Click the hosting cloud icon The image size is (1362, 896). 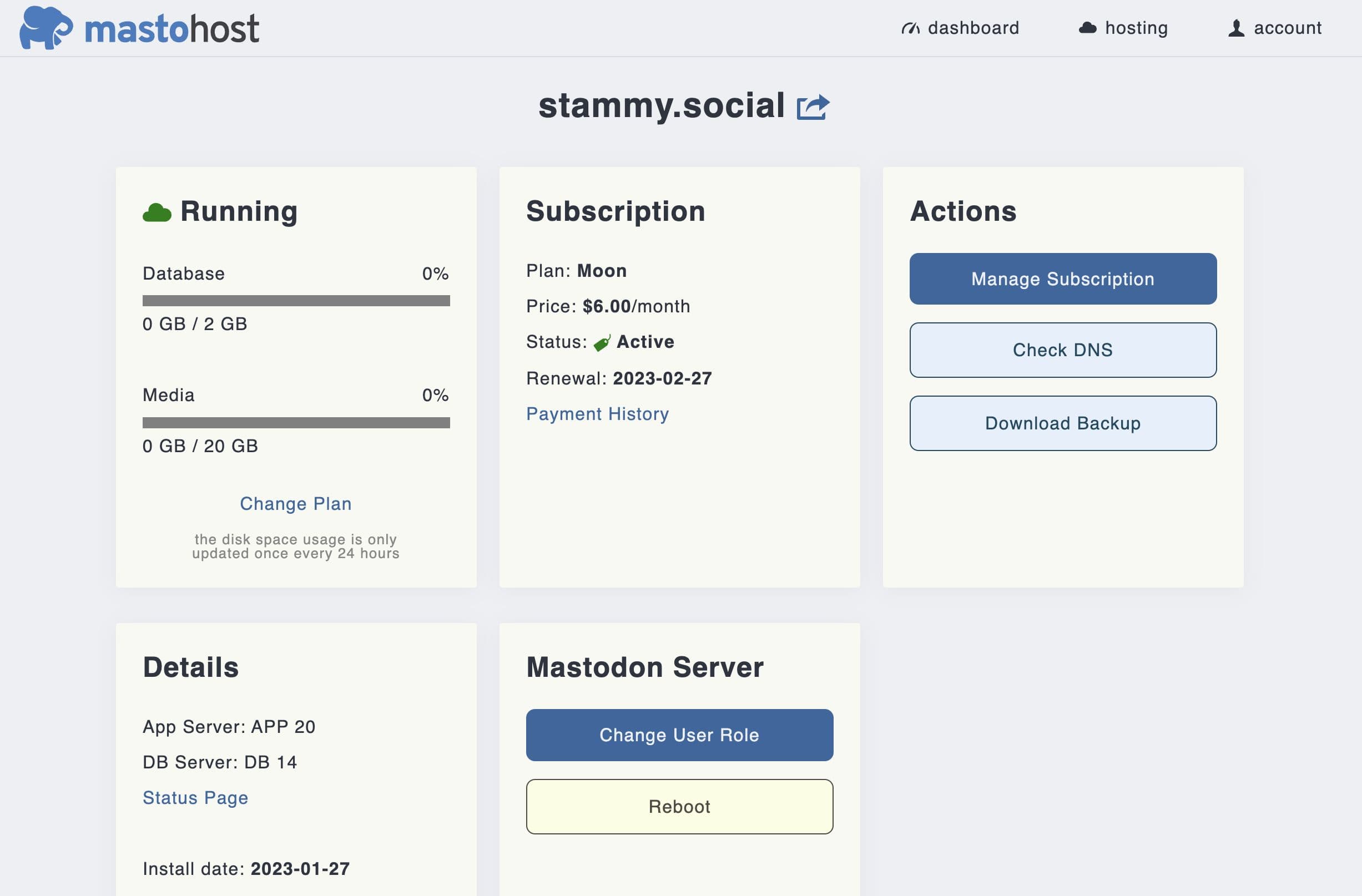tap(1087, 28)
